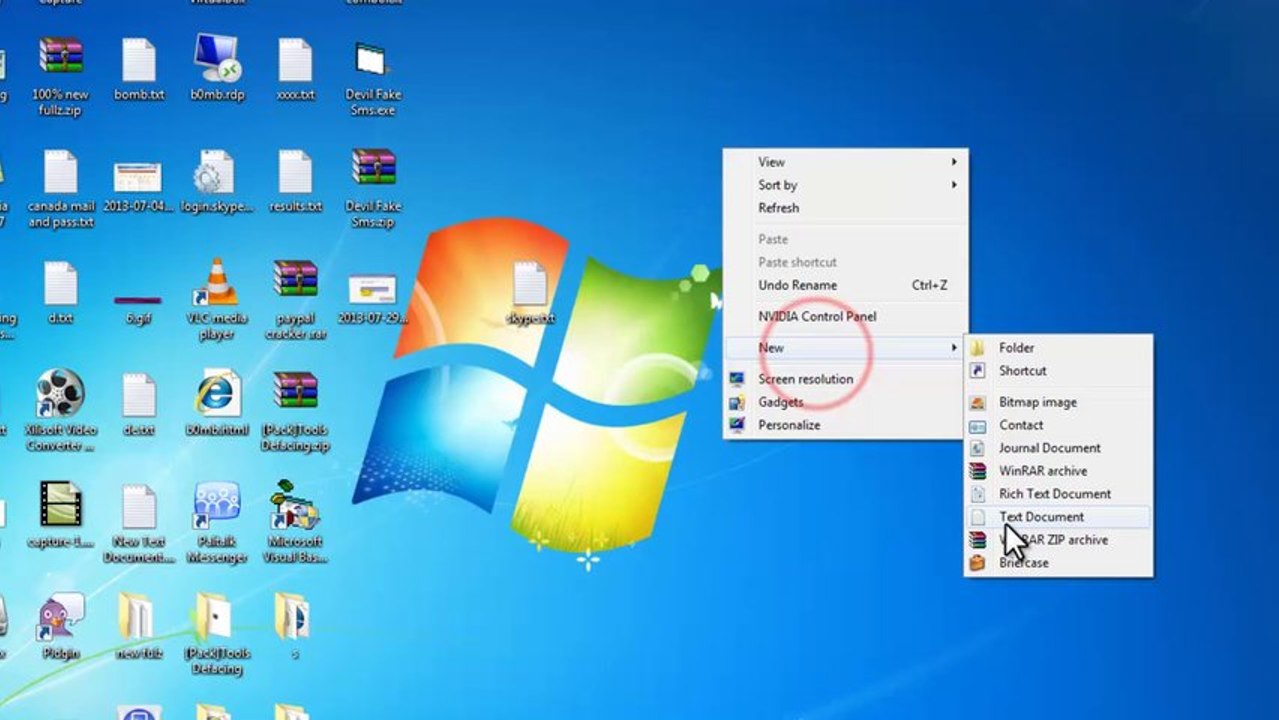The image size is (1279, 720).
Task: Create a new Journal Document
Action: tap(1058, 448)
